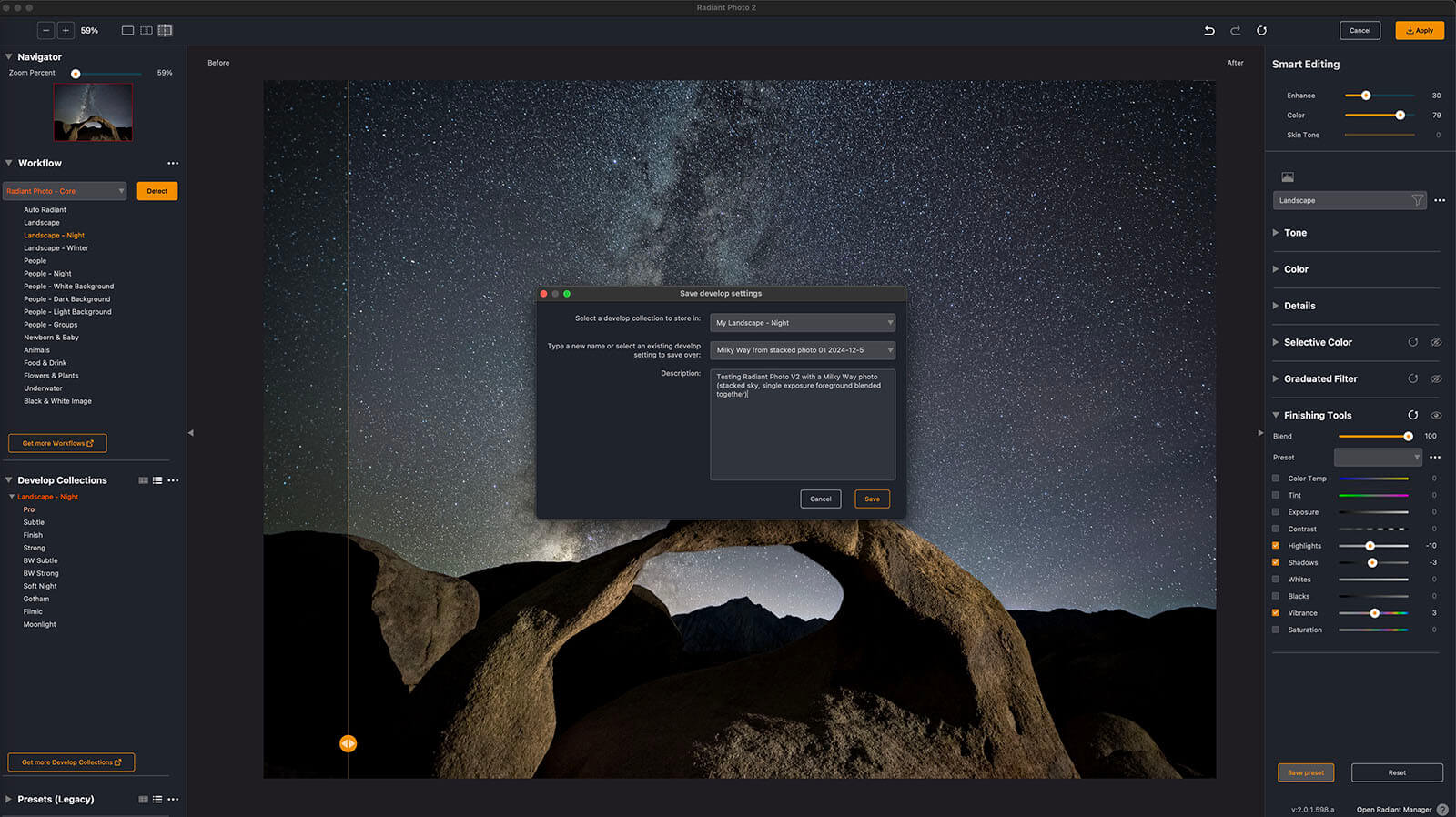This screenshot has width=1456, height=817.
Task: Click the zoom out minus icon
Action: (46, 31)
